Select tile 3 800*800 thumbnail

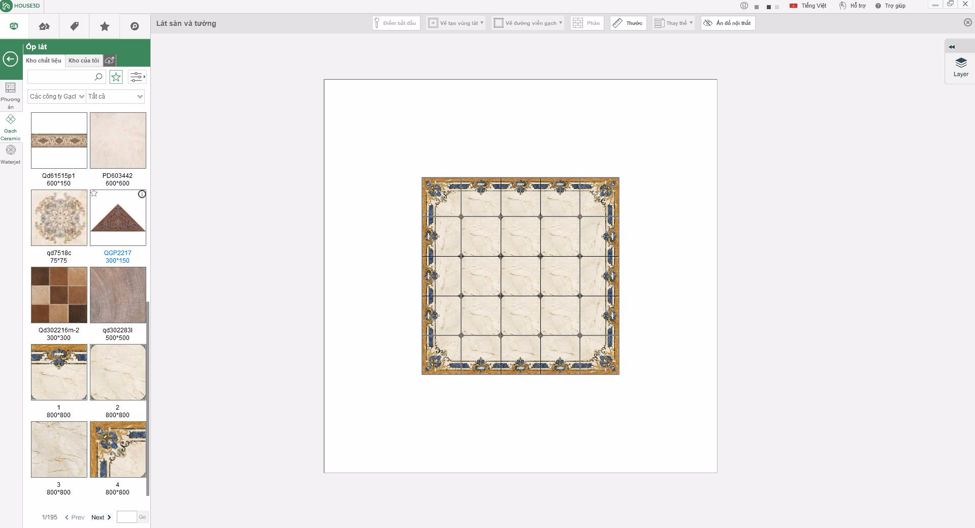(59, 449)
